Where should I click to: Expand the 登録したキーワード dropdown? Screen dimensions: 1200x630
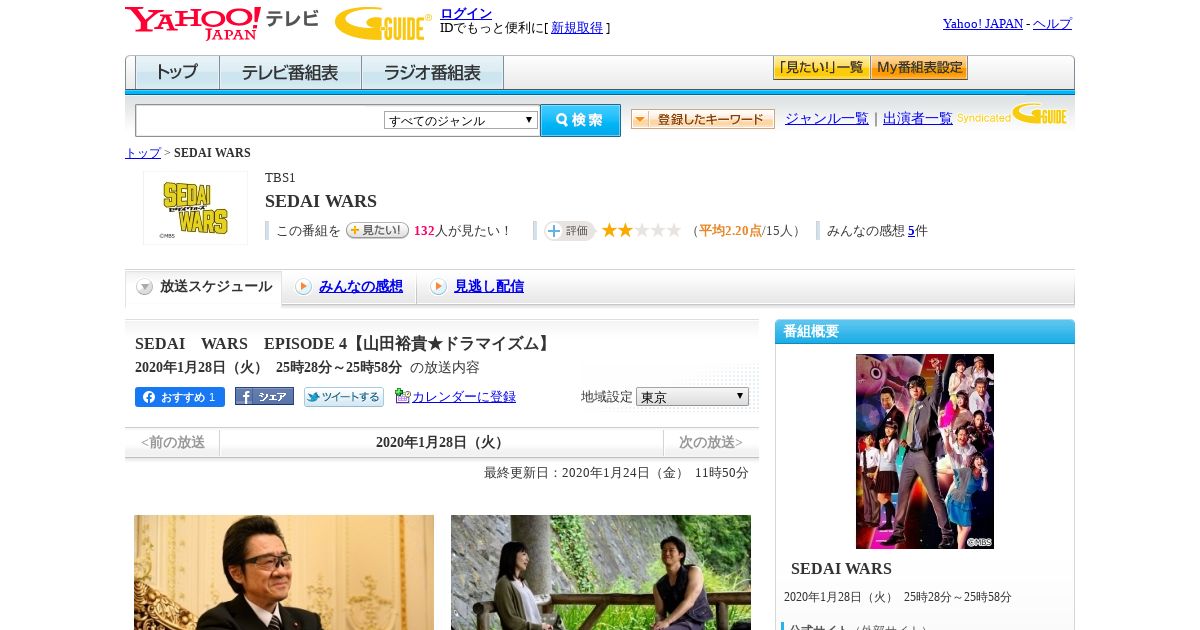click(703, 119)
